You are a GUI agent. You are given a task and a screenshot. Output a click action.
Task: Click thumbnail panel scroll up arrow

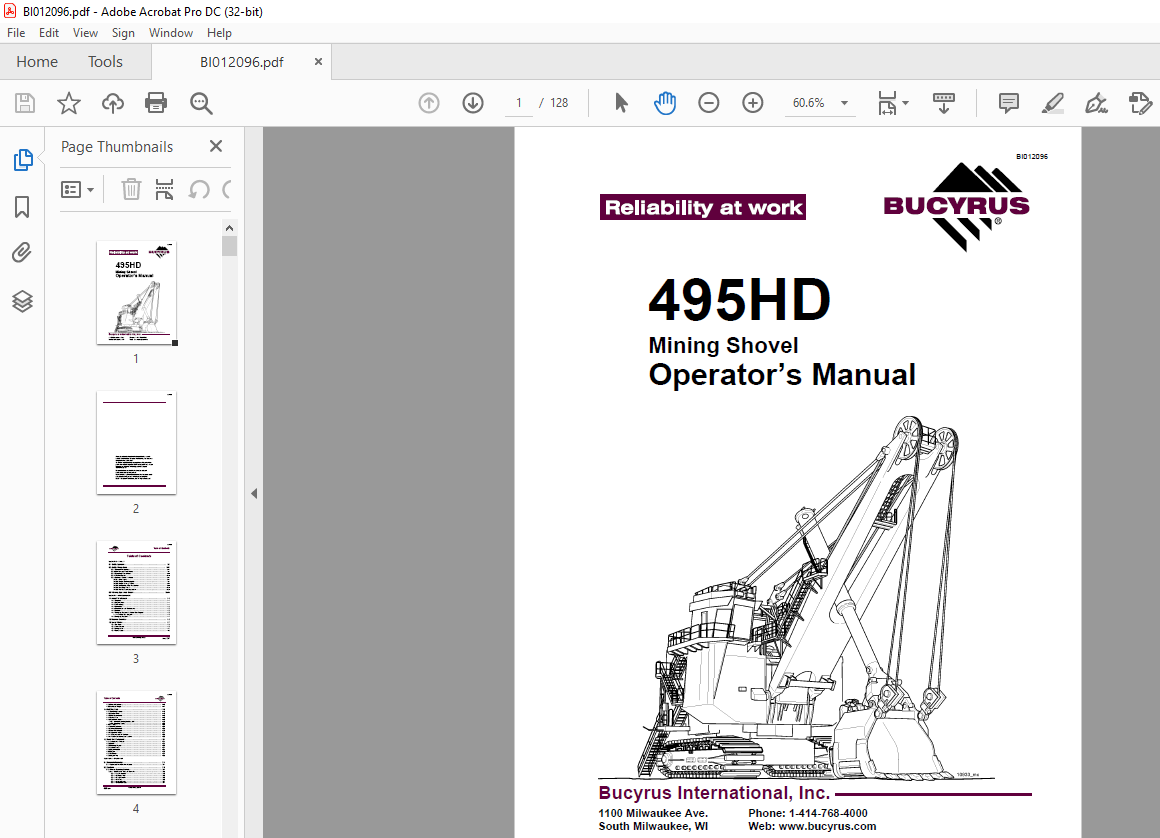tap(229, 228)
